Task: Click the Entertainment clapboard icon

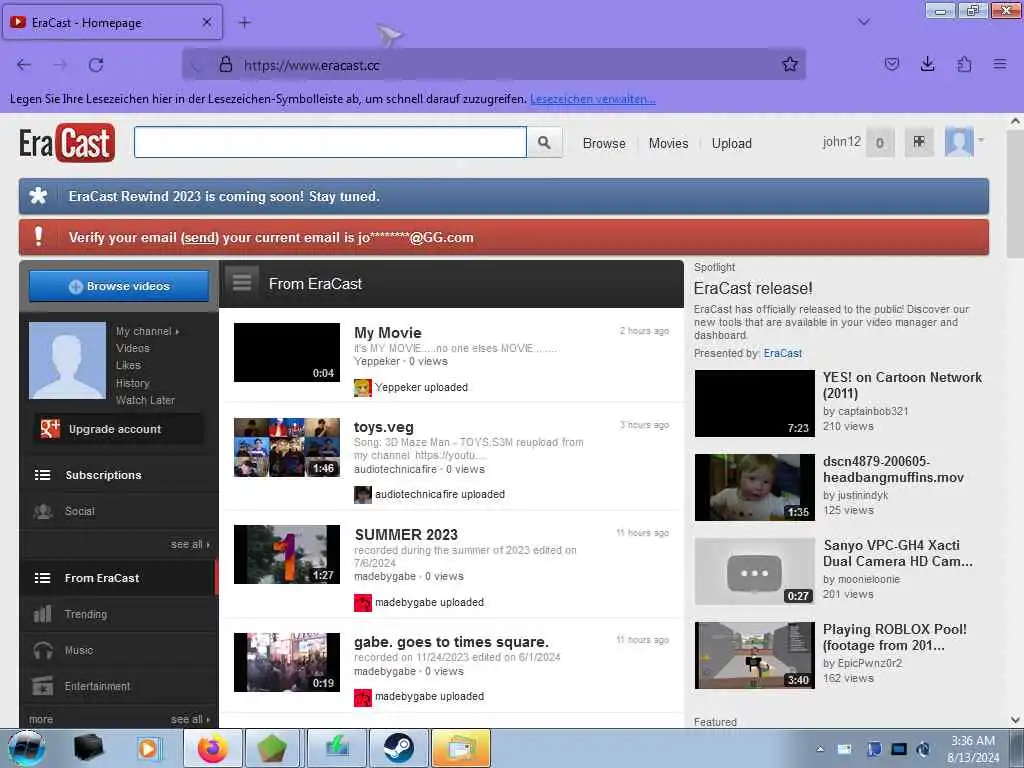Action: tap(42, 686)
